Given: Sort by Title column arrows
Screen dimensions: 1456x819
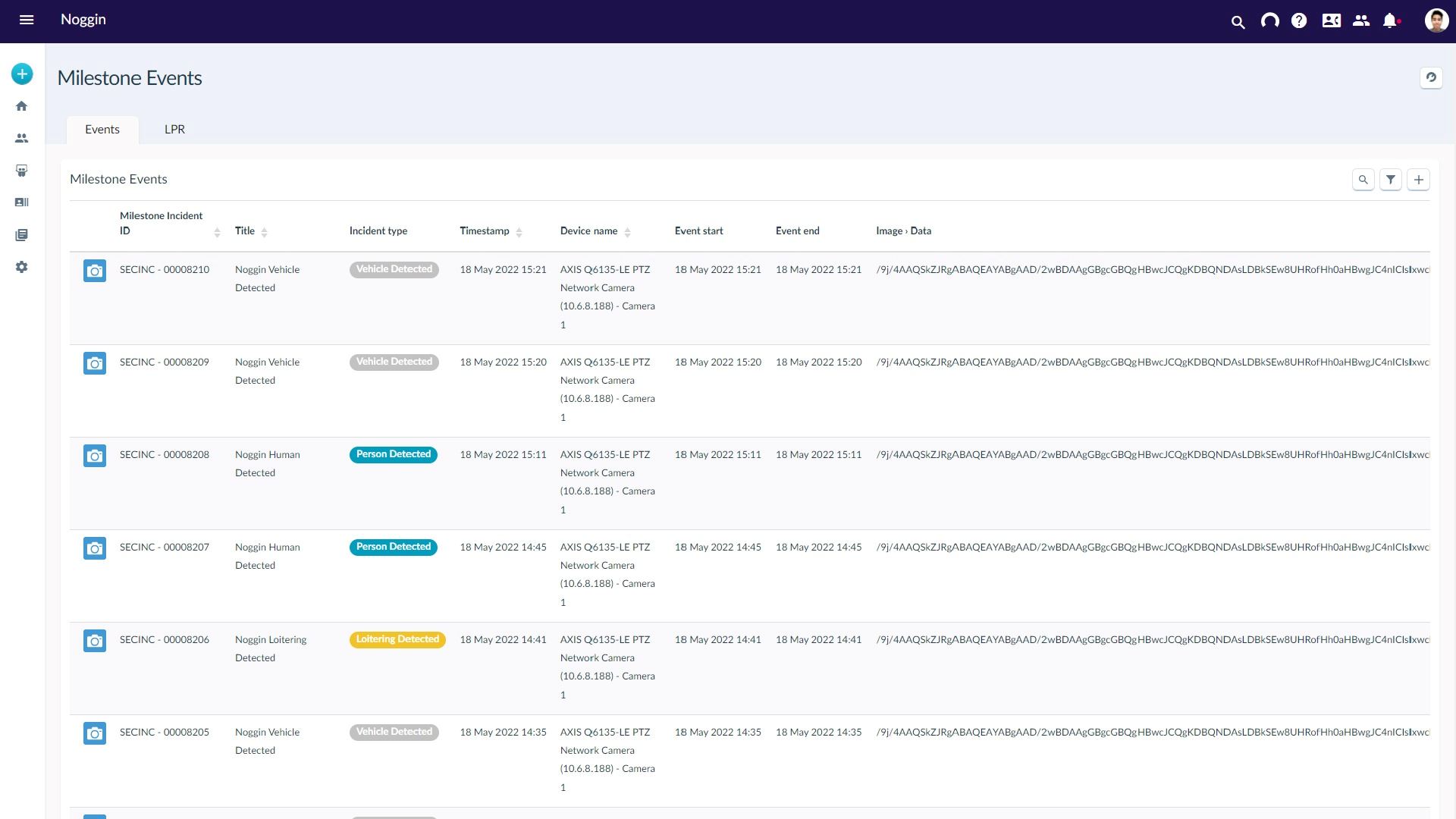Looking at the screenshot, I should coord(264,232).
